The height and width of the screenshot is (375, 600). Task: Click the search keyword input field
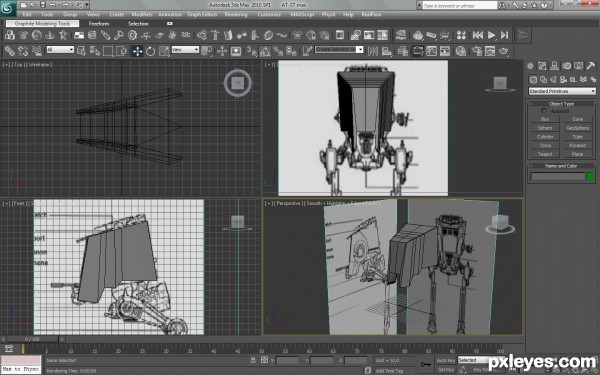459,5
